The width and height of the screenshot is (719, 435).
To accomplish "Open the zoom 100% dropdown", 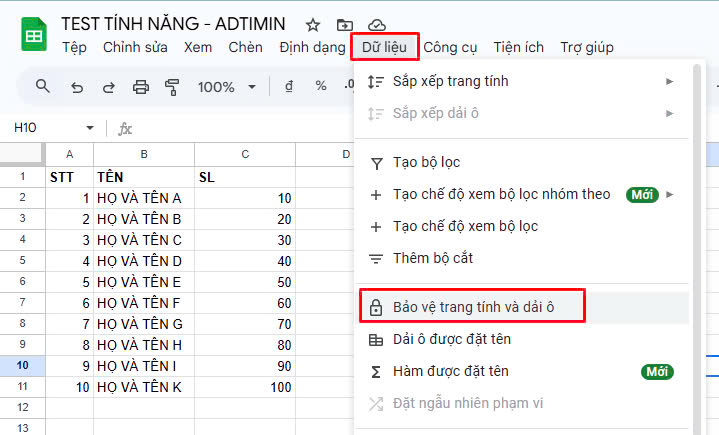I will click(227, 87).
